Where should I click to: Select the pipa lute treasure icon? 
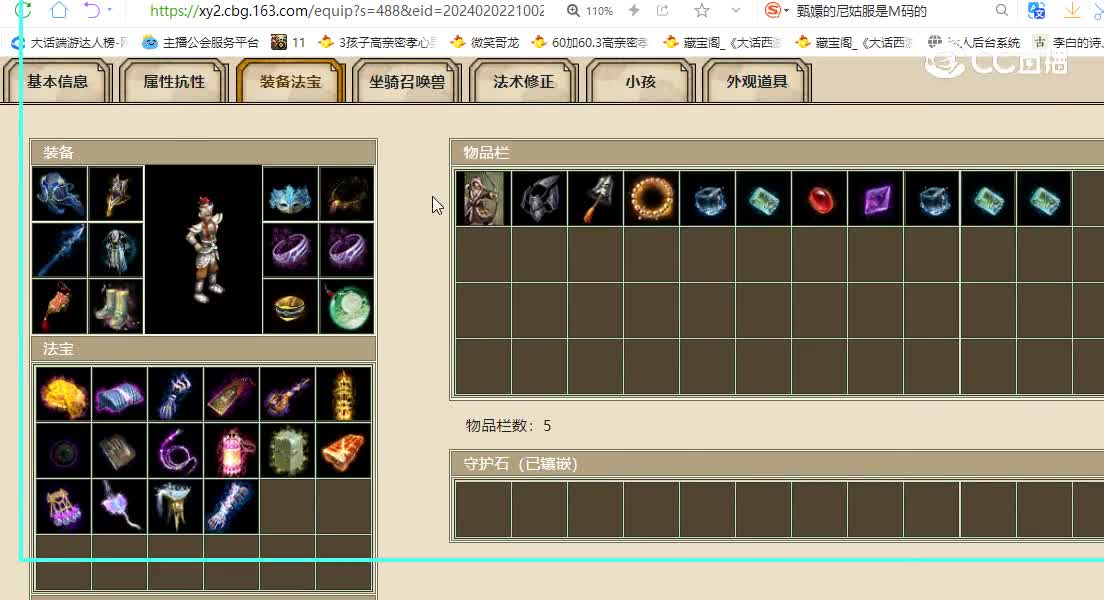click(288, 394)
